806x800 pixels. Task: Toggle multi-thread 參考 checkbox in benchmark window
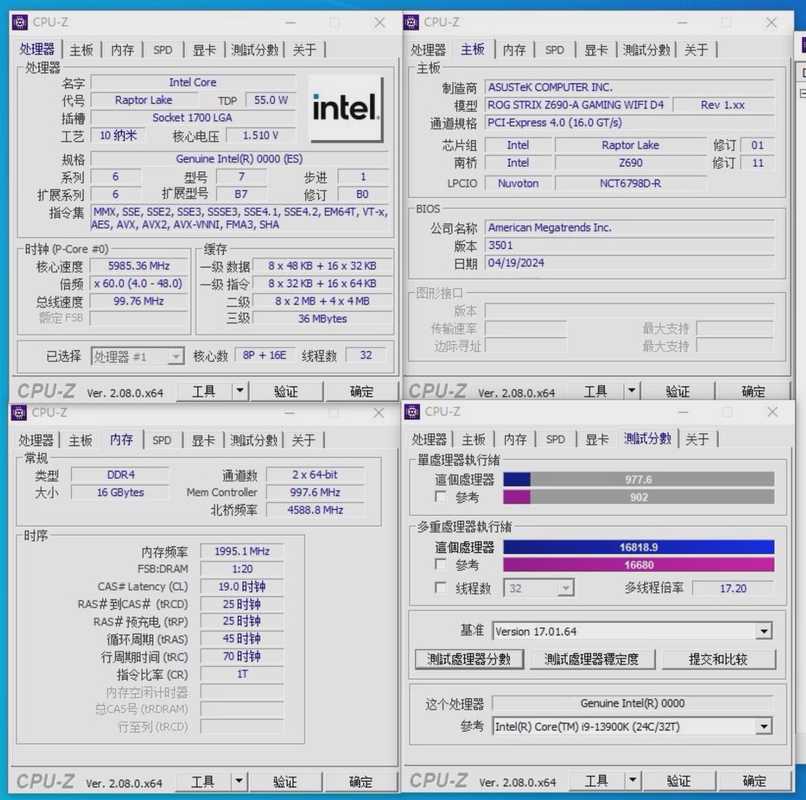click(x=440, y=564)
